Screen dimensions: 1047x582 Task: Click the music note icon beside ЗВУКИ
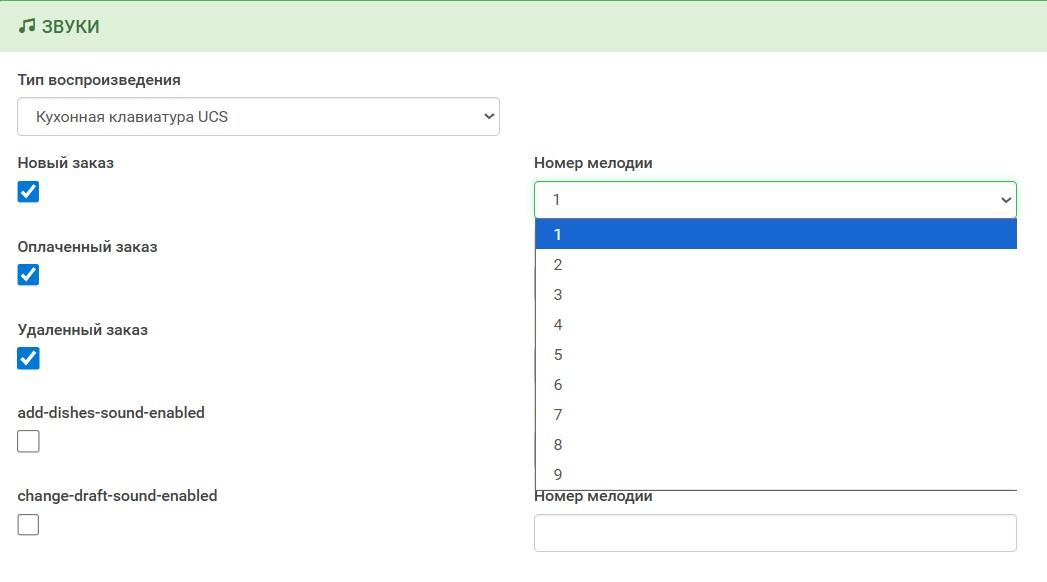pos(27,27)
